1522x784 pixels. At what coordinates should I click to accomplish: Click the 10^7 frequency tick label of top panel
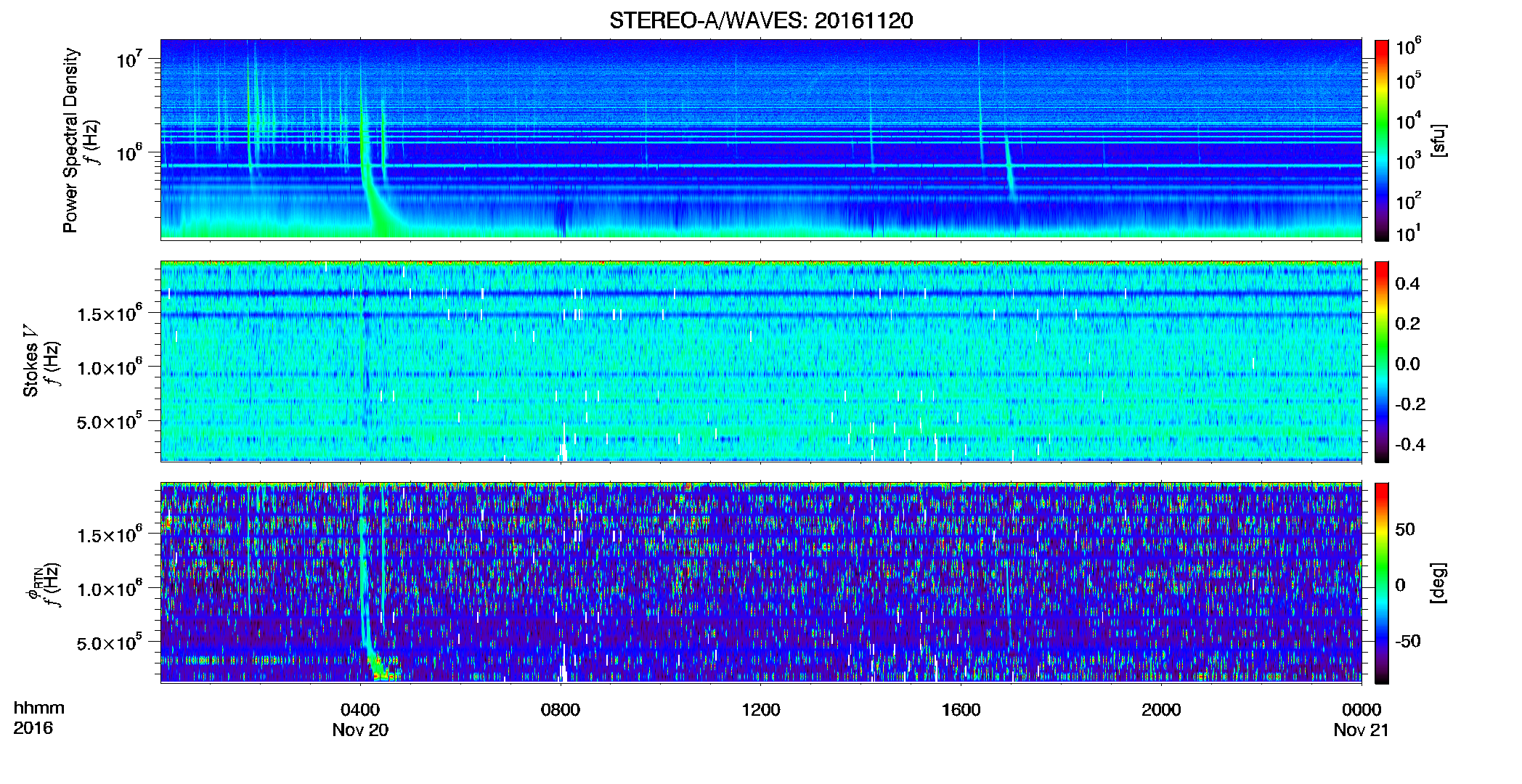[129, 59]
